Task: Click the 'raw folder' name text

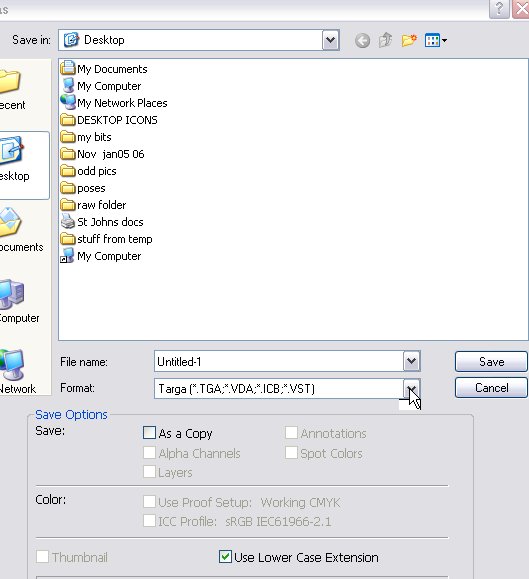Action: point(102,205)
